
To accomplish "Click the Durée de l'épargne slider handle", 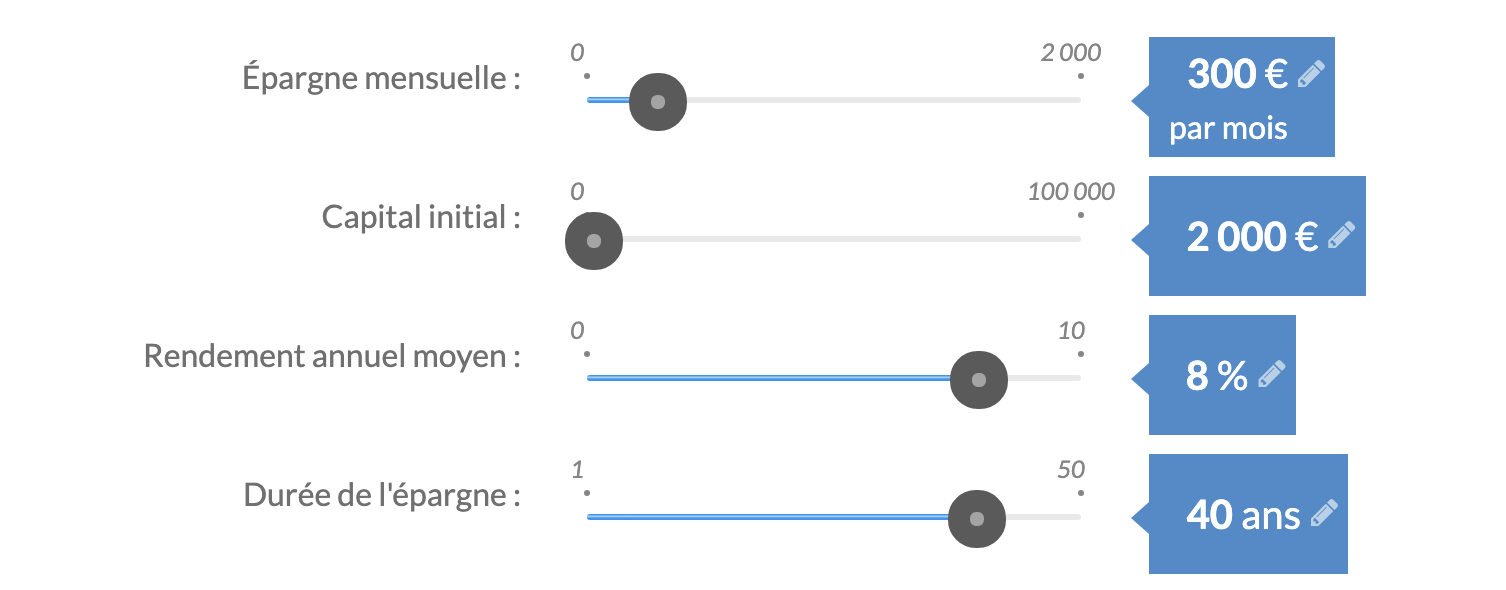I will point(977,519).
